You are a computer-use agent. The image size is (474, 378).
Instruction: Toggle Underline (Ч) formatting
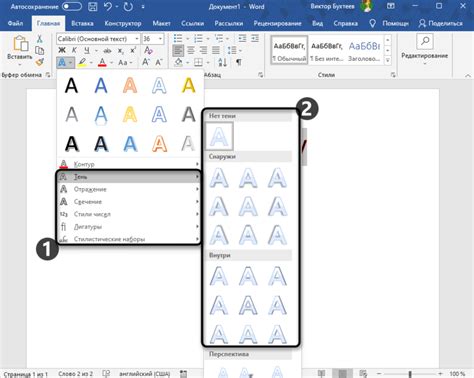pyautogui.click(x=87, y=50)
